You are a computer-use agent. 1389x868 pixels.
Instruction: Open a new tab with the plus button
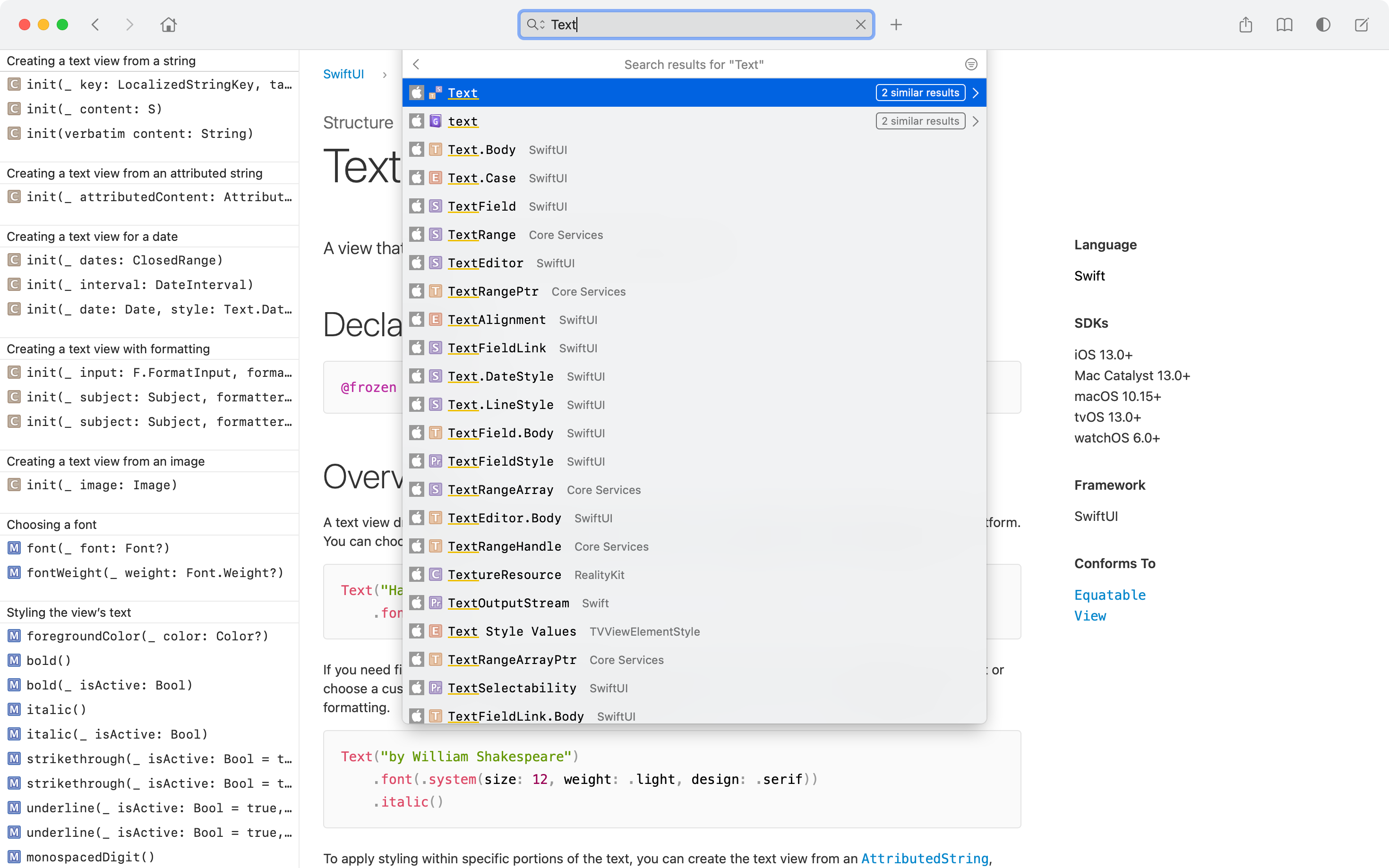pyautogui.click(x=896, y=25)
